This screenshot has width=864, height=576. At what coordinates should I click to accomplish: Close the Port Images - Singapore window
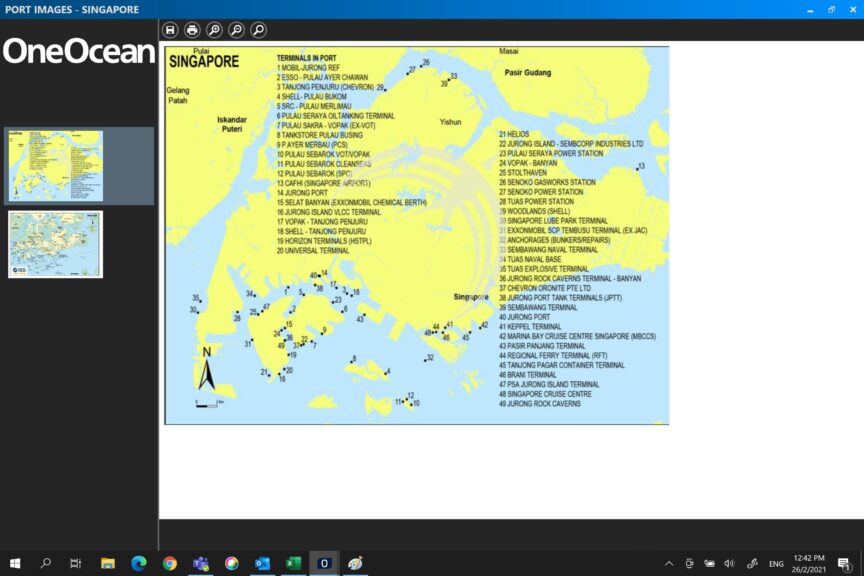(x=853, y=9)
